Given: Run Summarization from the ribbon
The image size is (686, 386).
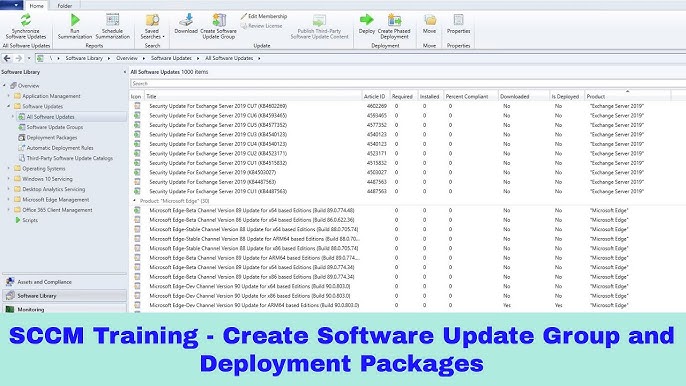Looking at the screenshot, I should [75, 27].
